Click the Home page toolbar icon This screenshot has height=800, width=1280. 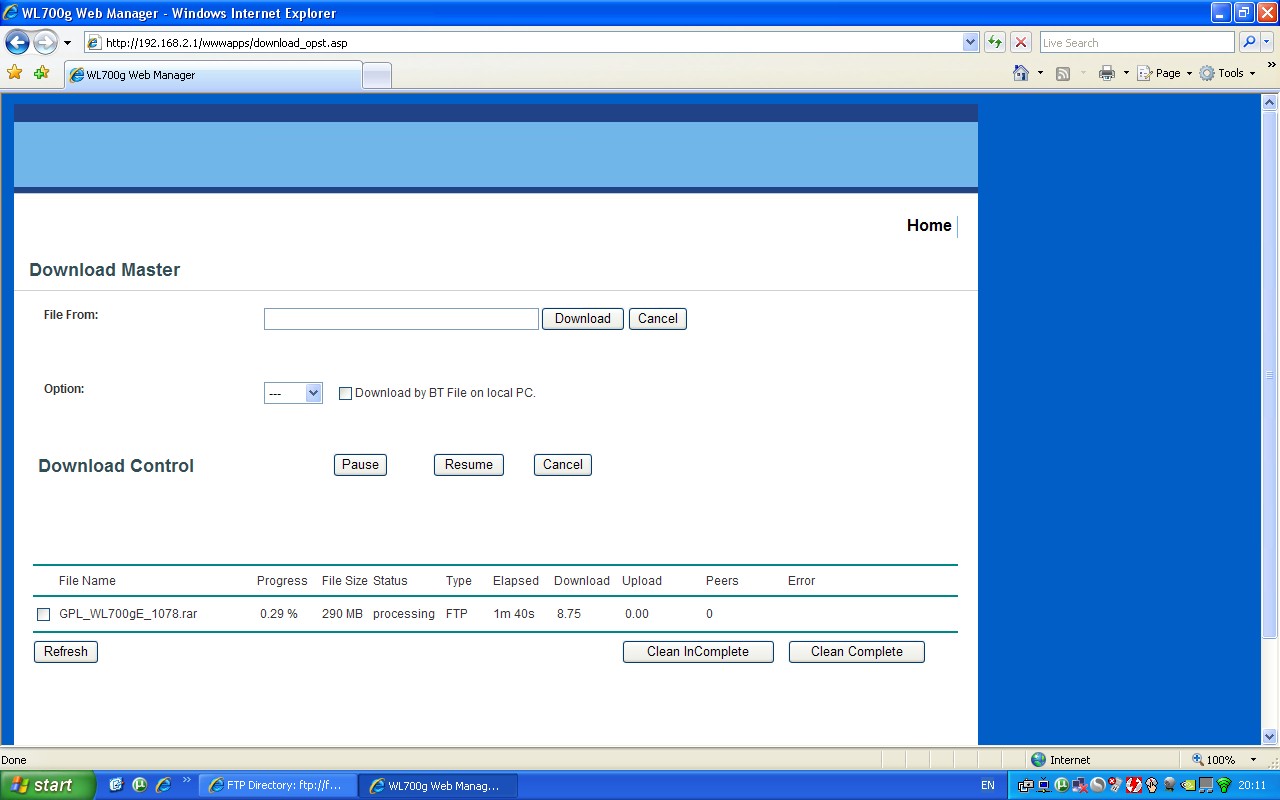click(x=1020, y=73)
